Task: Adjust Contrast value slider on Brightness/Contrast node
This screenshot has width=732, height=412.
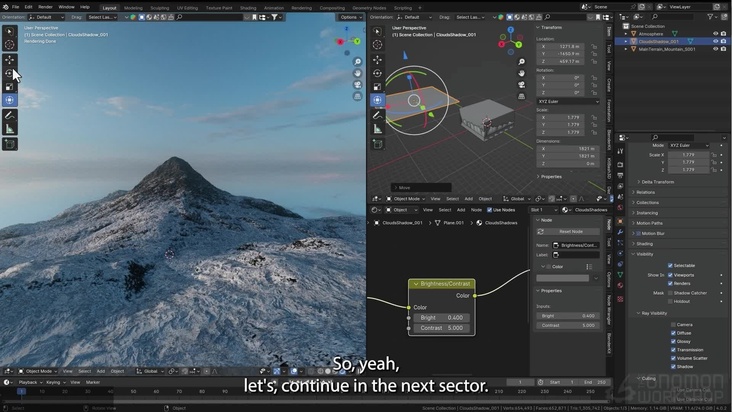Action: [x=441, y=328]
